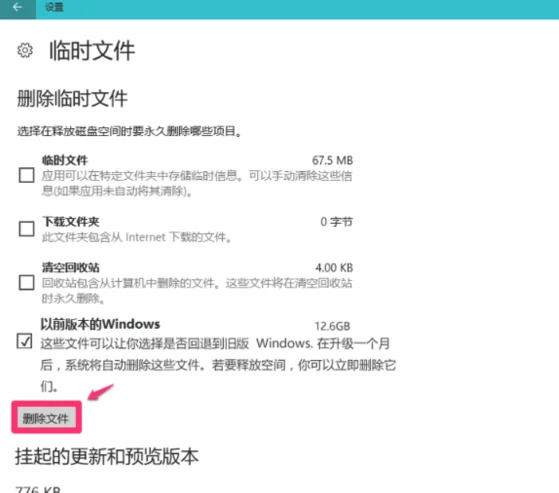The width and height of the screenshot is (559, 493).
Task: Click the 67.5 MB size value
Action: point(333,160)
